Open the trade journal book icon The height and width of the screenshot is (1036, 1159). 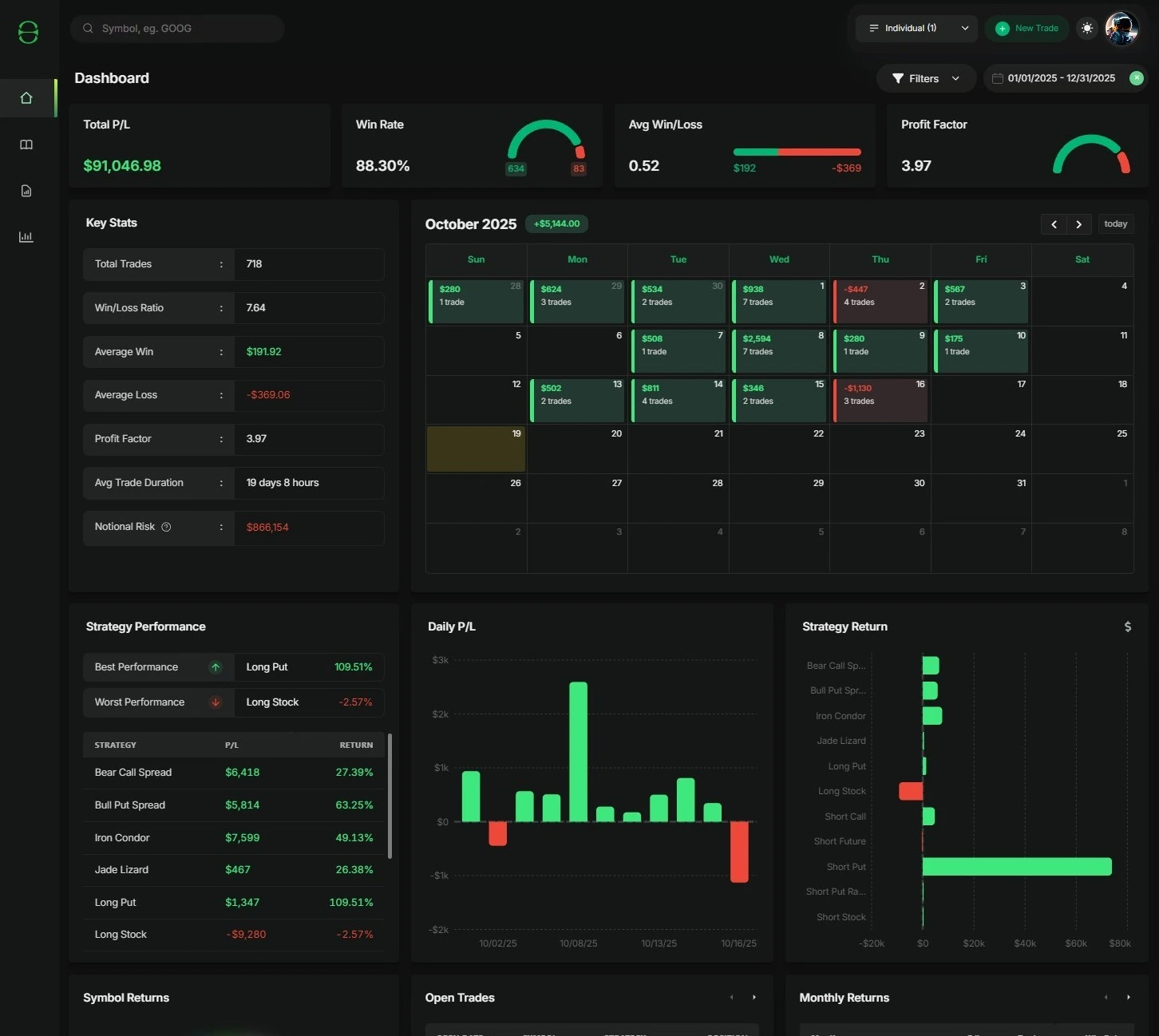(x=26, y=144)
